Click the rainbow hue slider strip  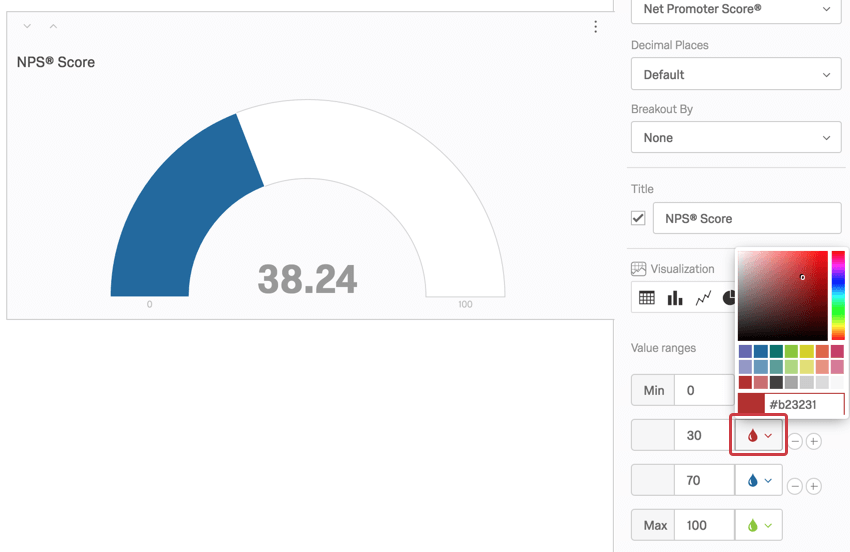click(838, 296)
